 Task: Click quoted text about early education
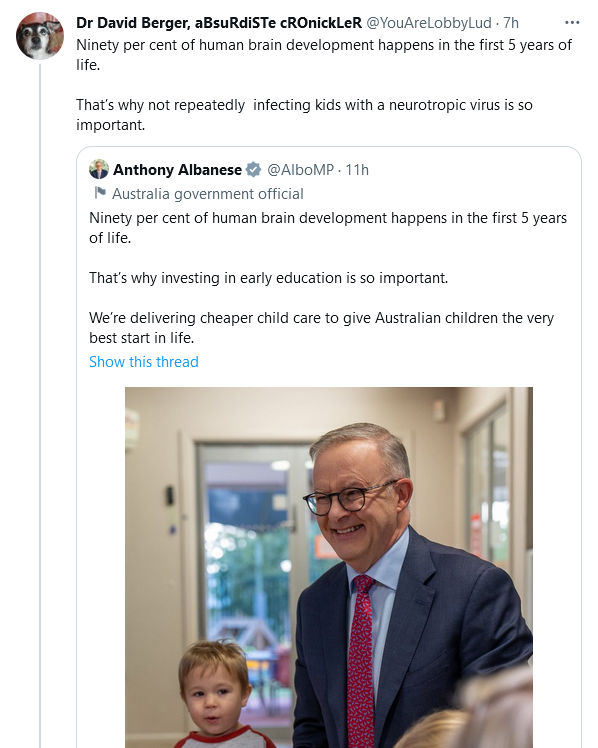coord(268,278)
